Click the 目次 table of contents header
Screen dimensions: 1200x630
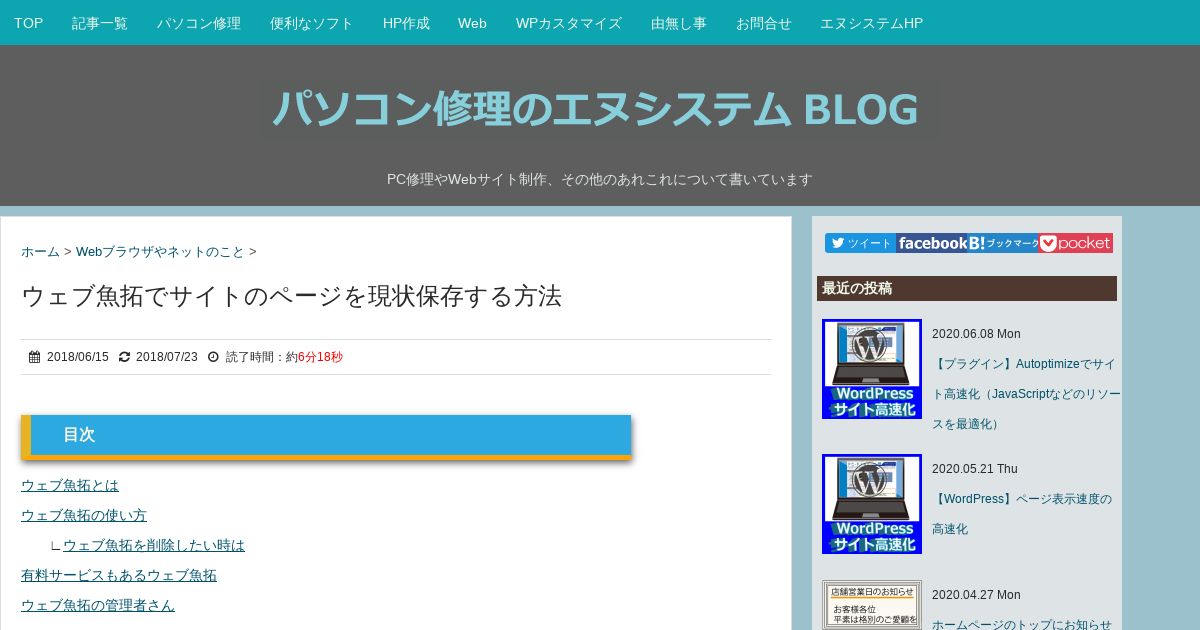point(326,435)
